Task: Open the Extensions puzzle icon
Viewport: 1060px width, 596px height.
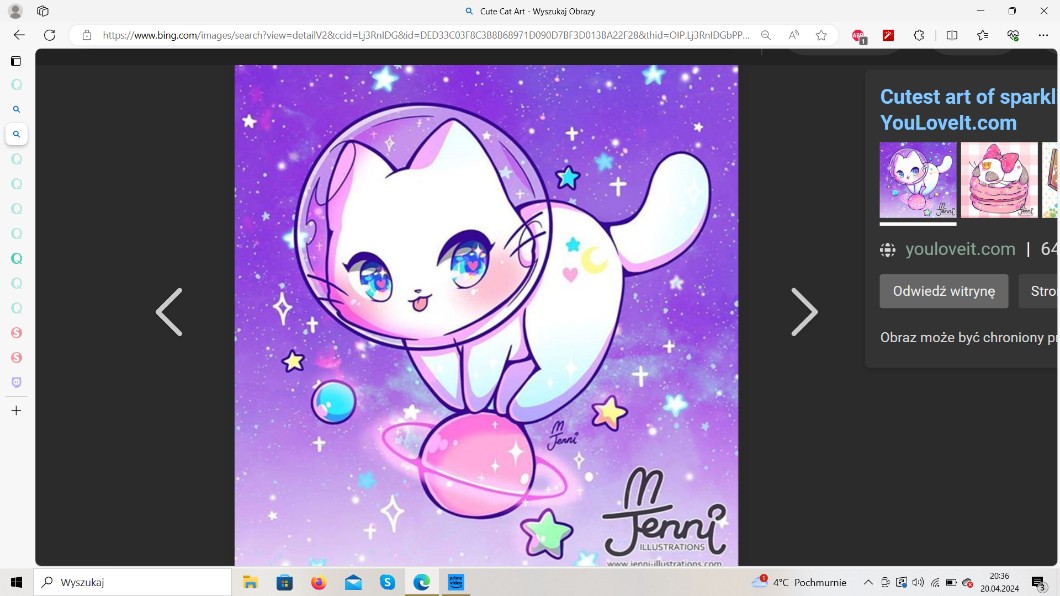Action: [920, 35]
